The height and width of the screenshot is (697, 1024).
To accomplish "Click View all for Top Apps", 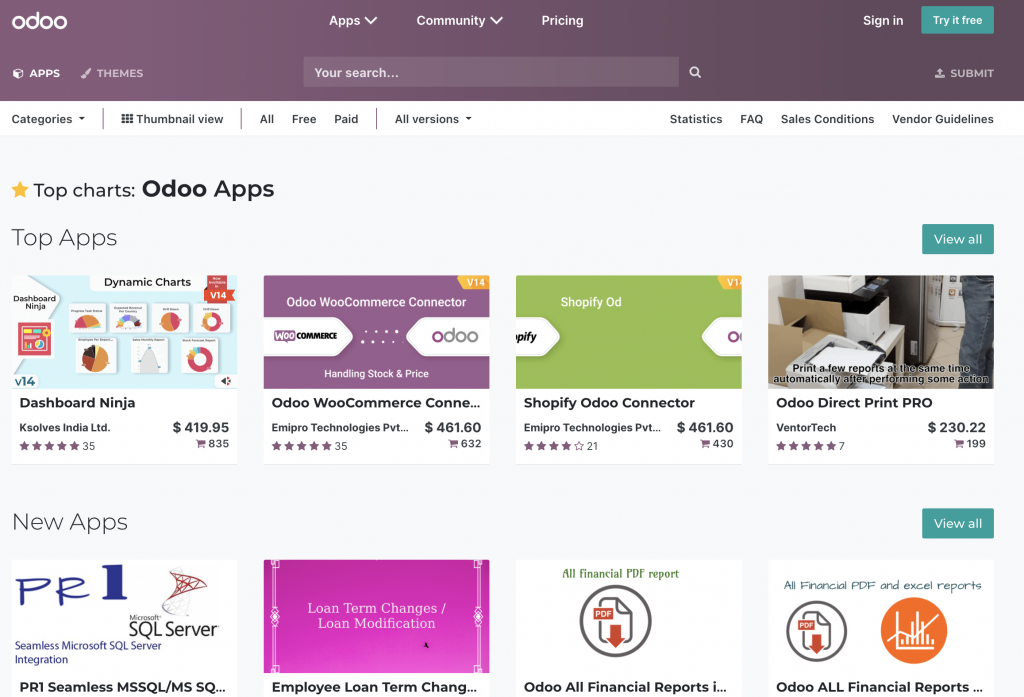I will point(957,239).
